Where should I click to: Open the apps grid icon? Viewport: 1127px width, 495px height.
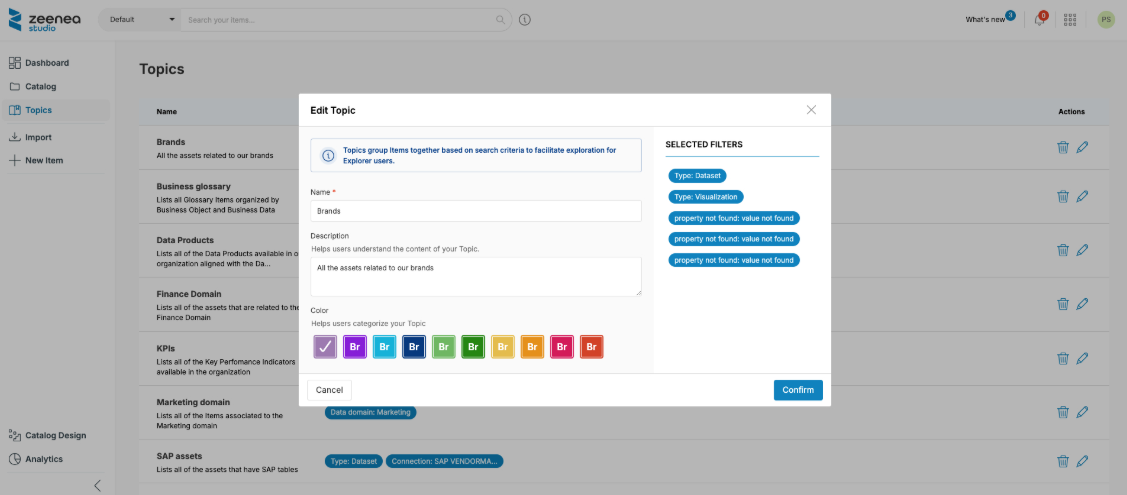(x=1070, y=19)
